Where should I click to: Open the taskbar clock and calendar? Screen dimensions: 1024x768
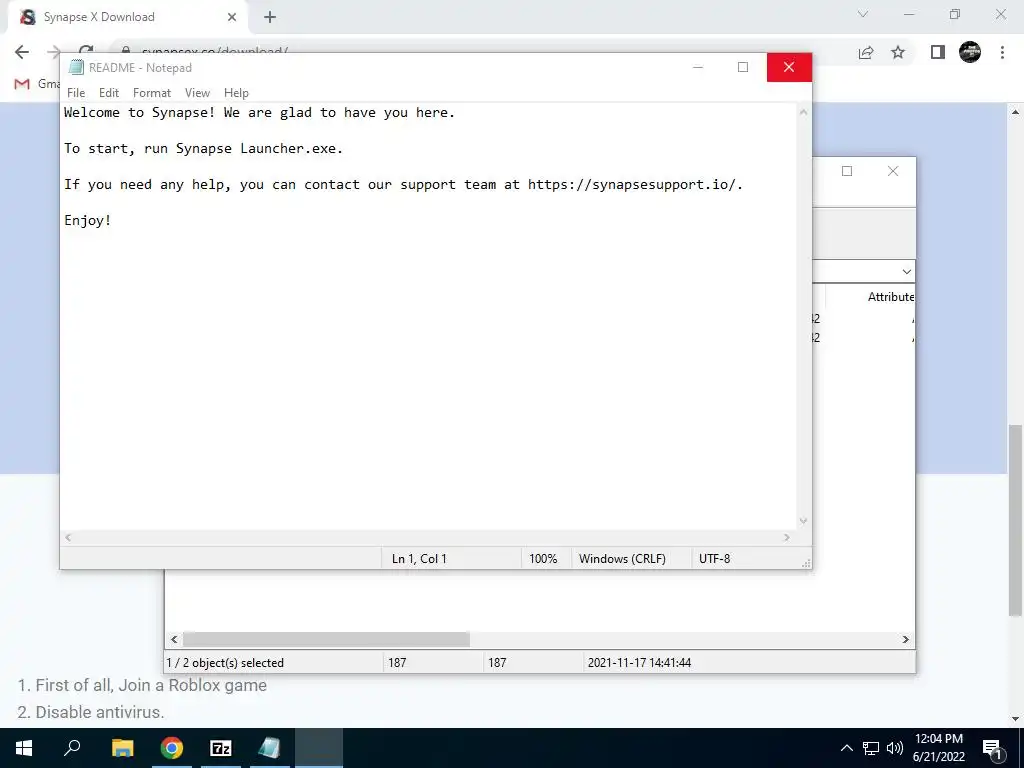tap(938, 748)
